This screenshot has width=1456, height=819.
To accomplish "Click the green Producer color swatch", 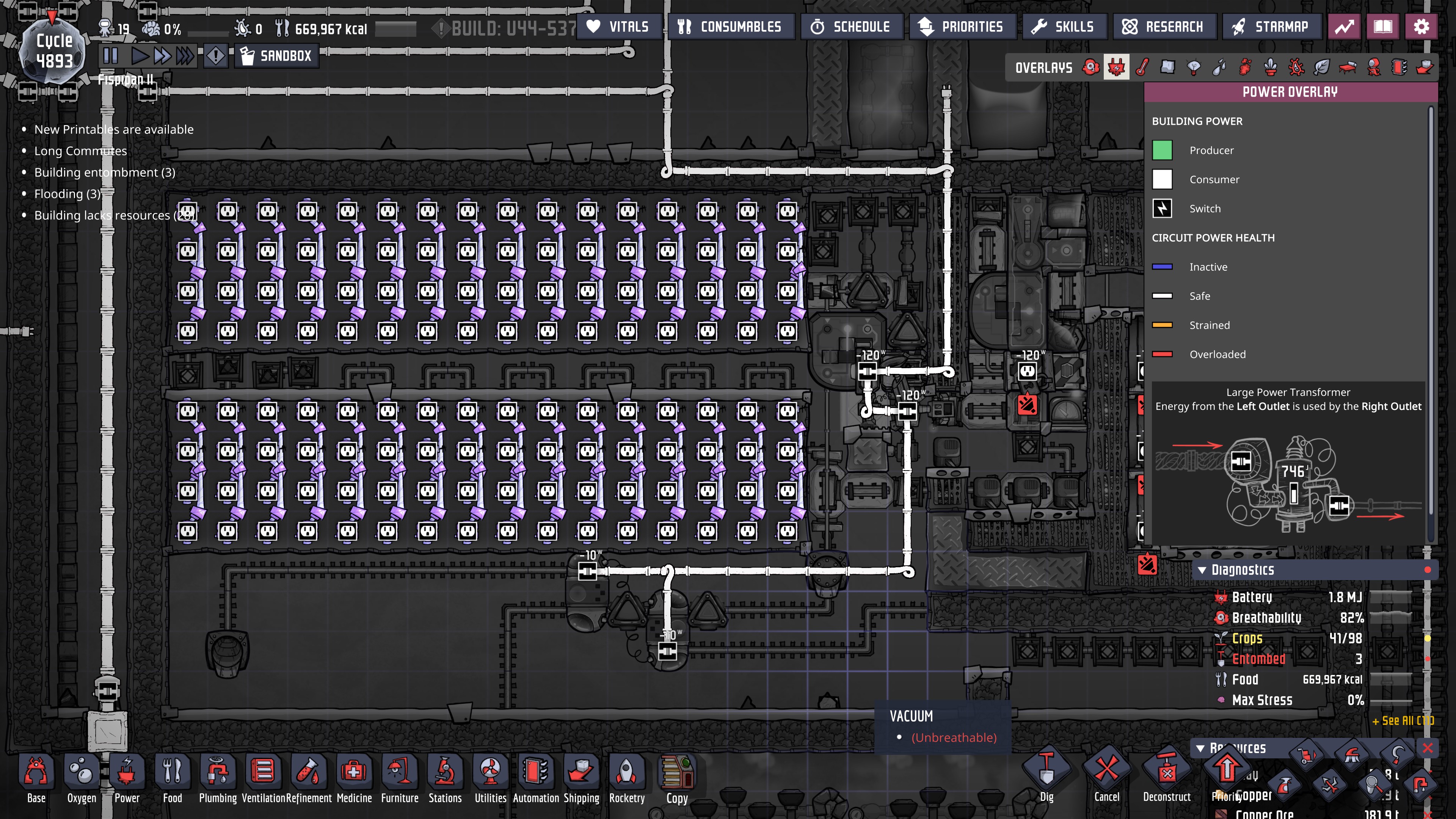I will (1162, 151).
